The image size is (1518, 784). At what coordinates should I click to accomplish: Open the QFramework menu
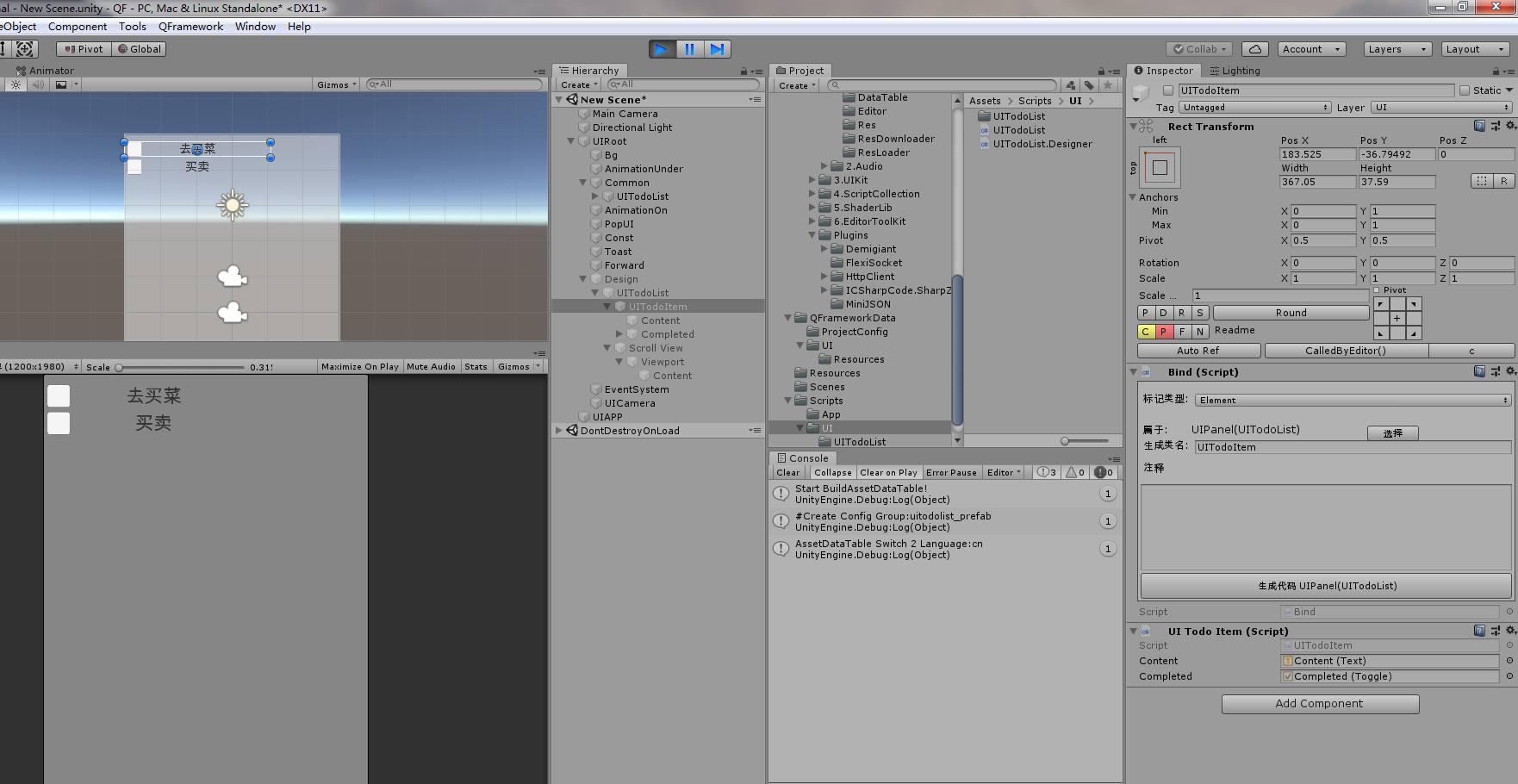(x=190, y=26)
